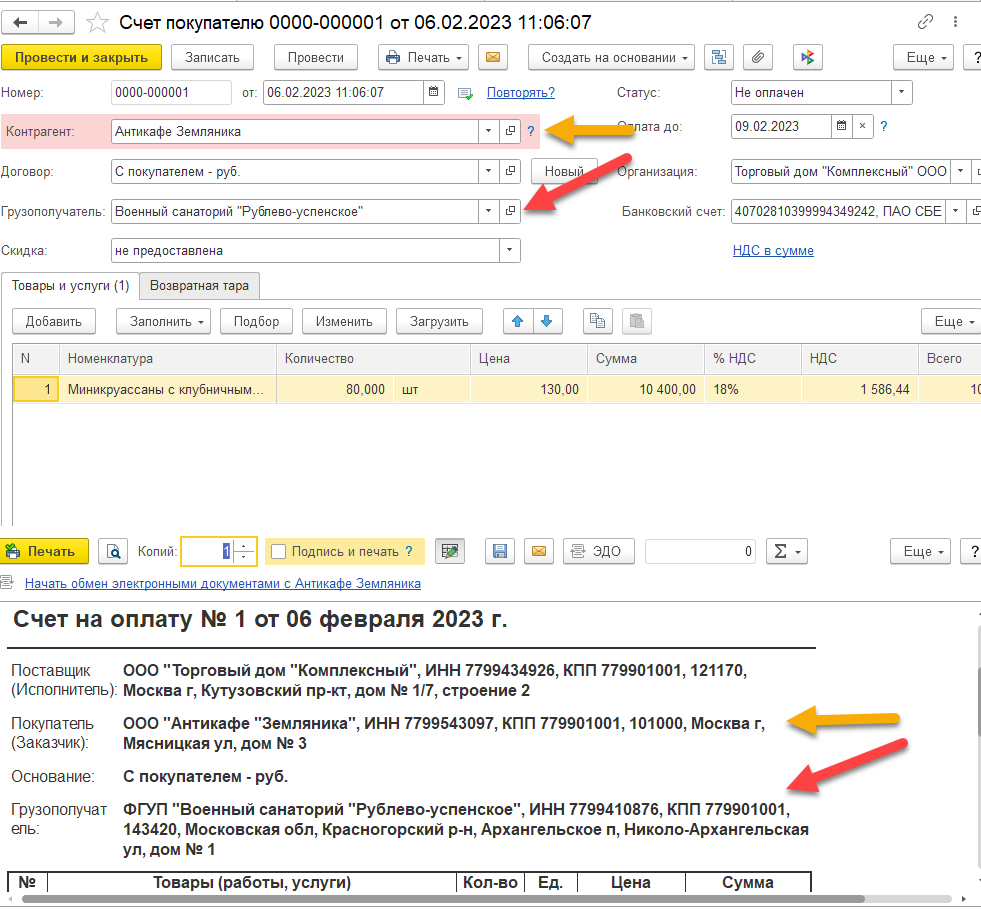The width and height of the screenshot is (981, 909).
Task: Click the Добавить row button
Action: click(54, 322)
